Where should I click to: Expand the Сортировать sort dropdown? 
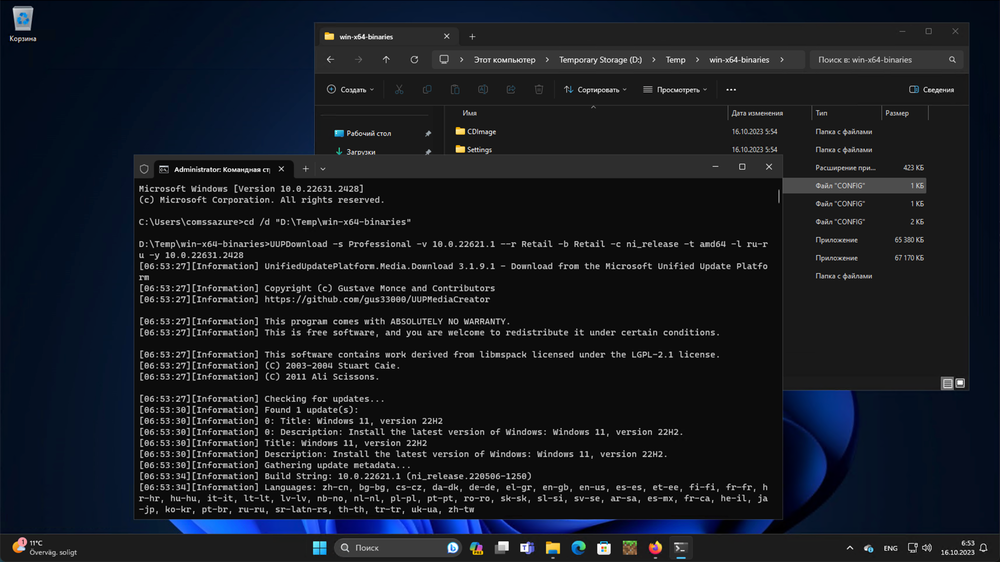point(595,90)
